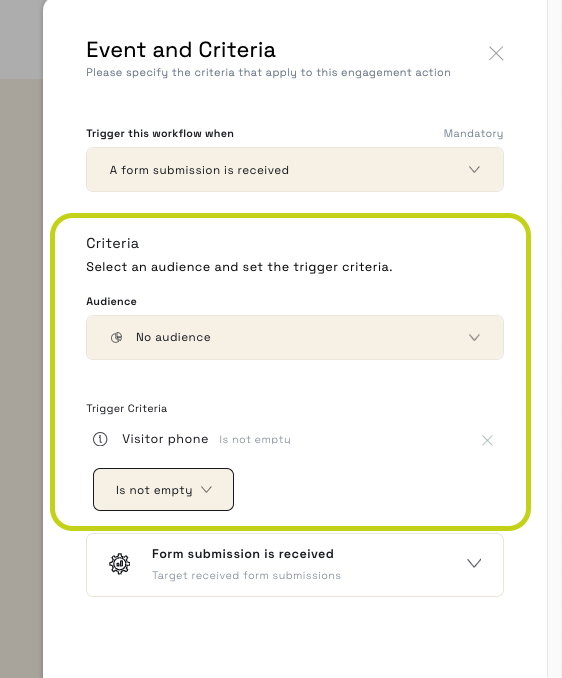562x678 pixels.
Task: Click the 'Is not empty' summary text
Action: 255,440
